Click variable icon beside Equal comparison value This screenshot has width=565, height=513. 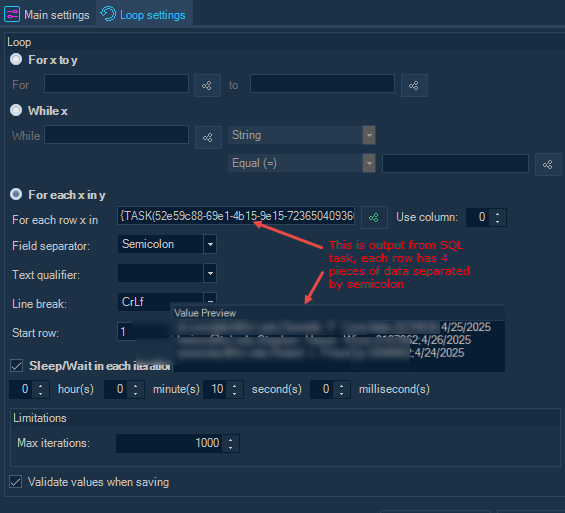(548, 165)
